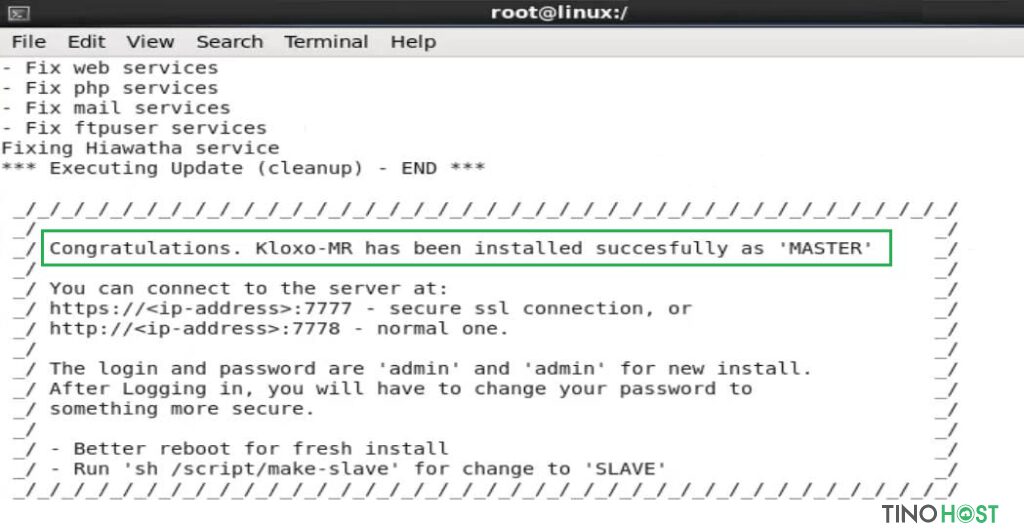Click the 'Executing Update (cleanup) - END' line

pyautogui.click(x=243, y=168)
